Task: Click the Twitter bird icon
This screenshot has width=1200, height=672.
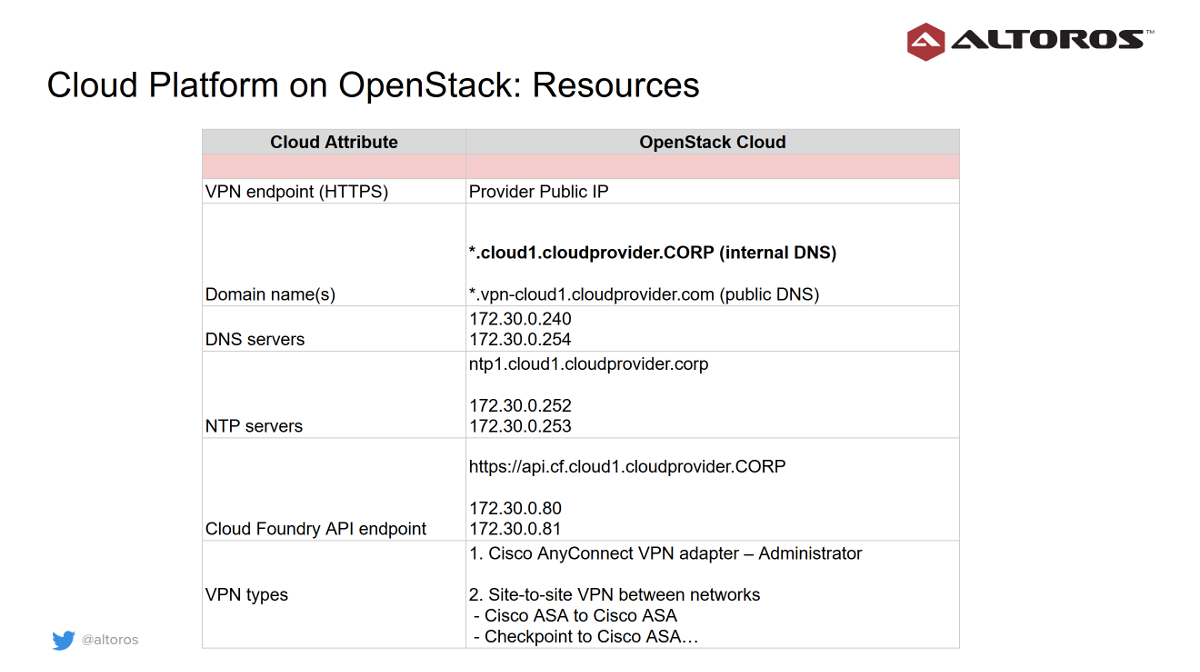Action: (64, 640)
